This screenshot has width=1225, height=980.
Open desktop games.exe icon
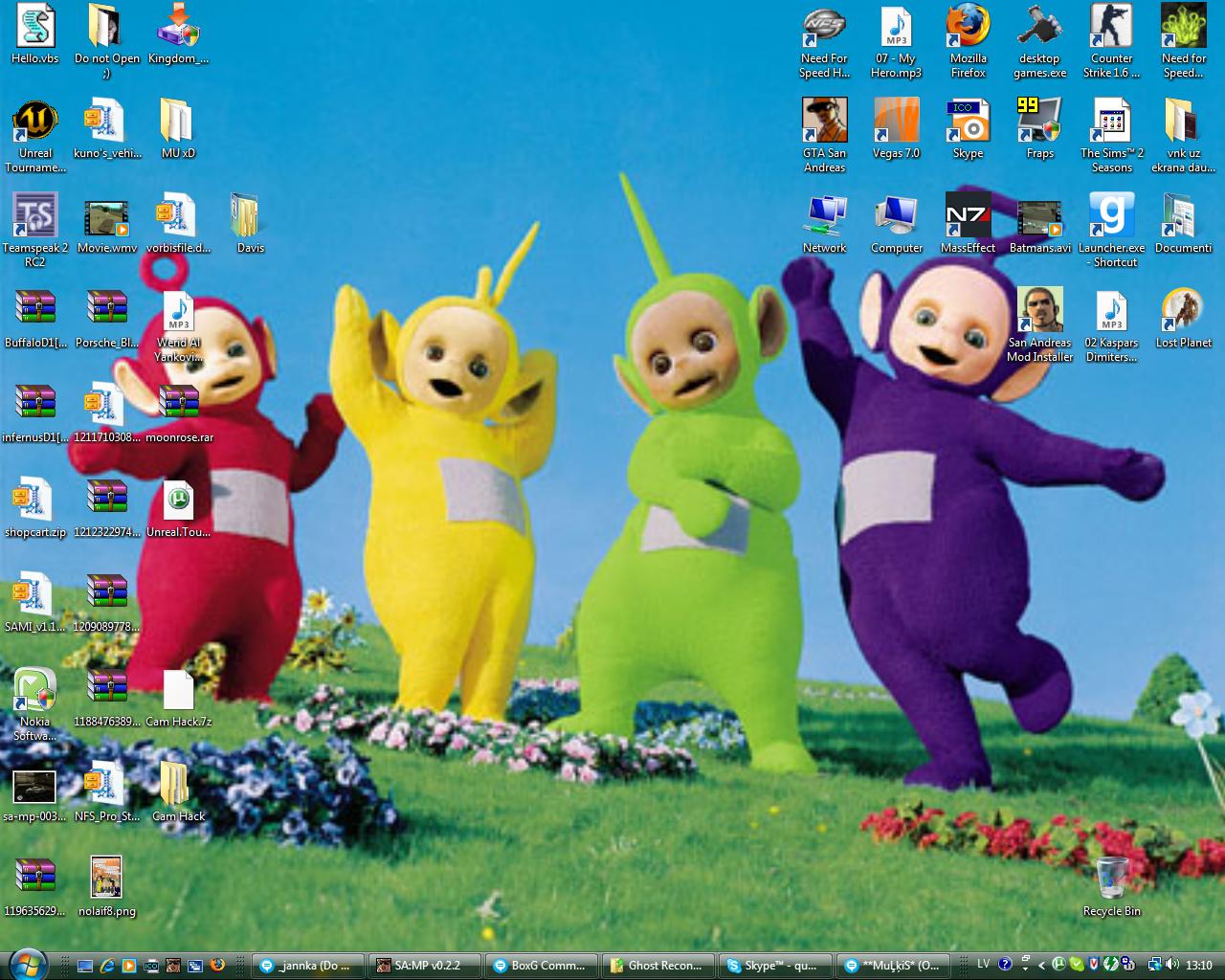click(1039, 41)
